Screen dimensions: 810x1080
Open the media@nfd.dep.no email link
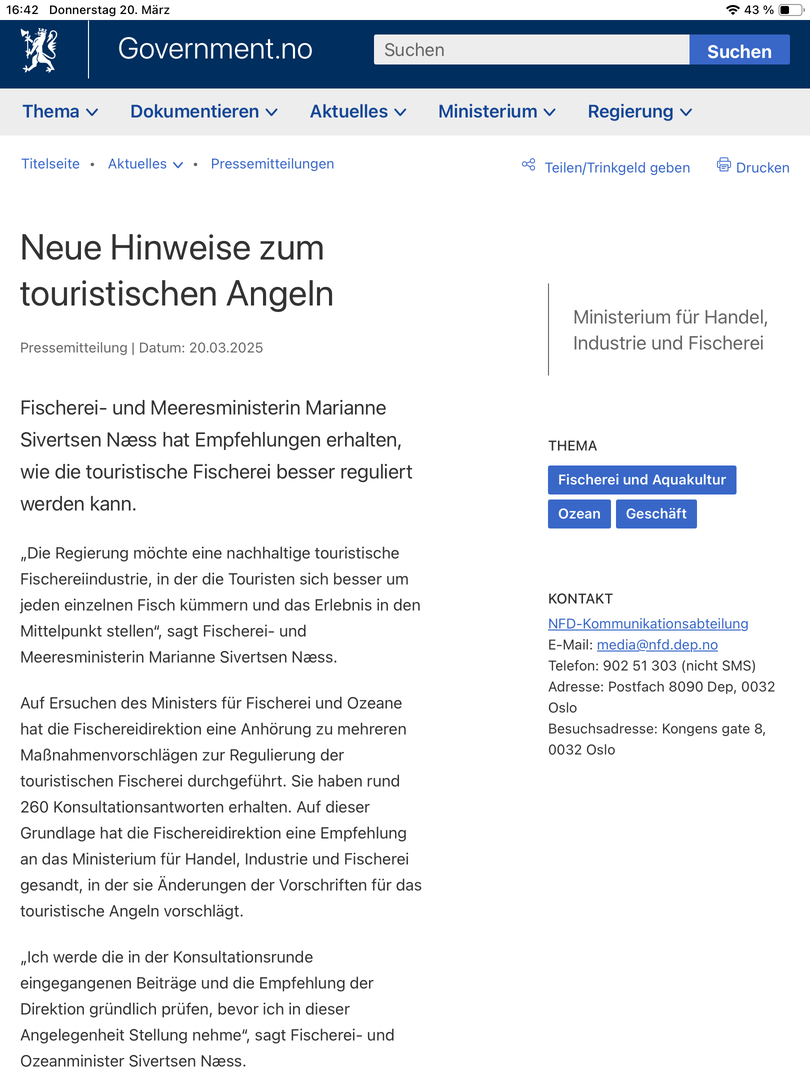pos(657,645)
